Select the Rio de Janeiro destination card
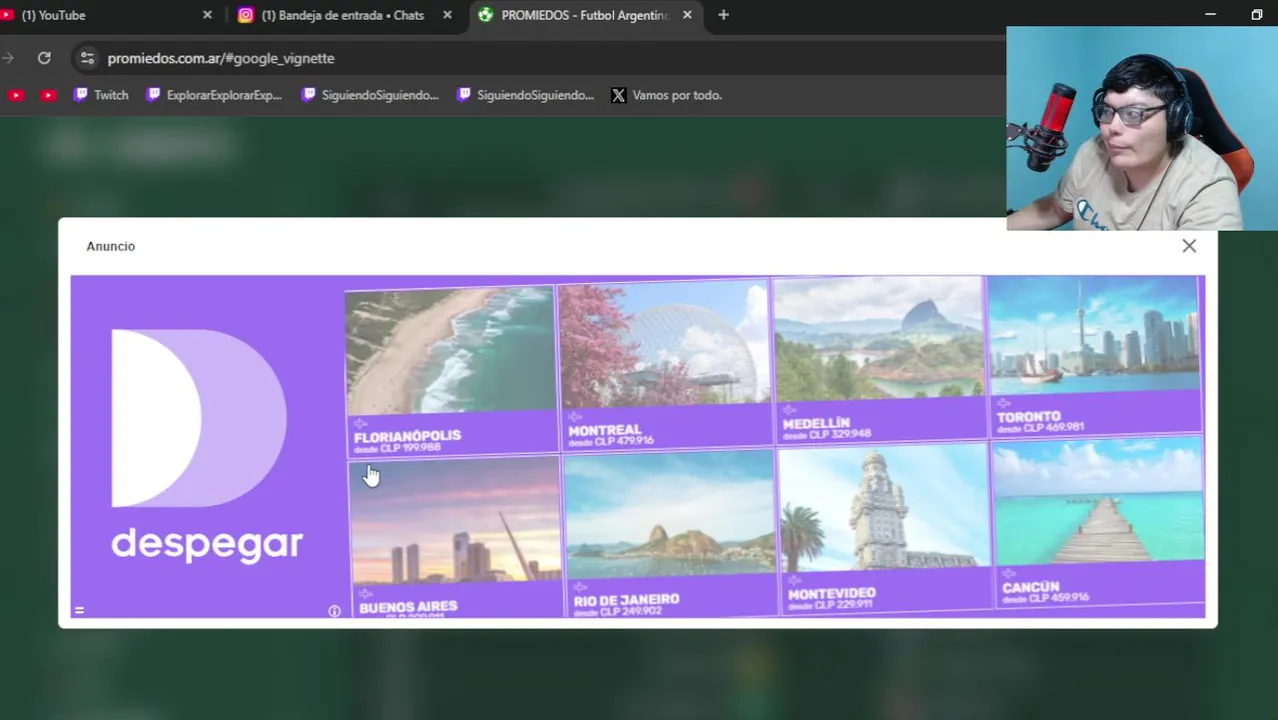The height and width of the screenshot is (720, 1278). click(670, 533)
